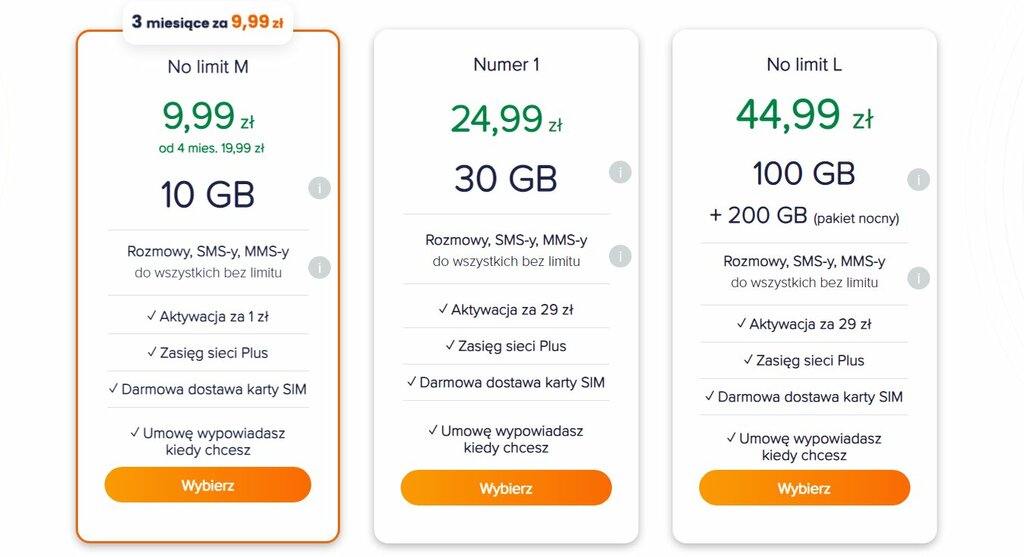Click the 3 miesiące za 9,99 zł badge

(208, 22)
